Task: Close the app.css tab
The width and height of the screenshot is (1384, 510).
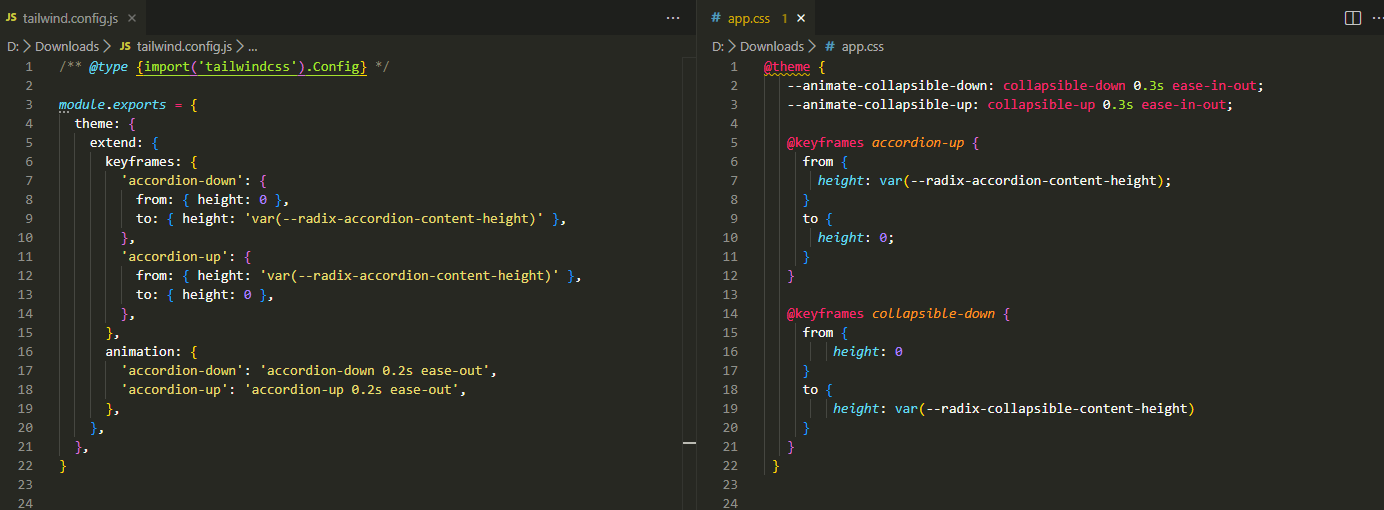Action: click(x=801, y=18)
